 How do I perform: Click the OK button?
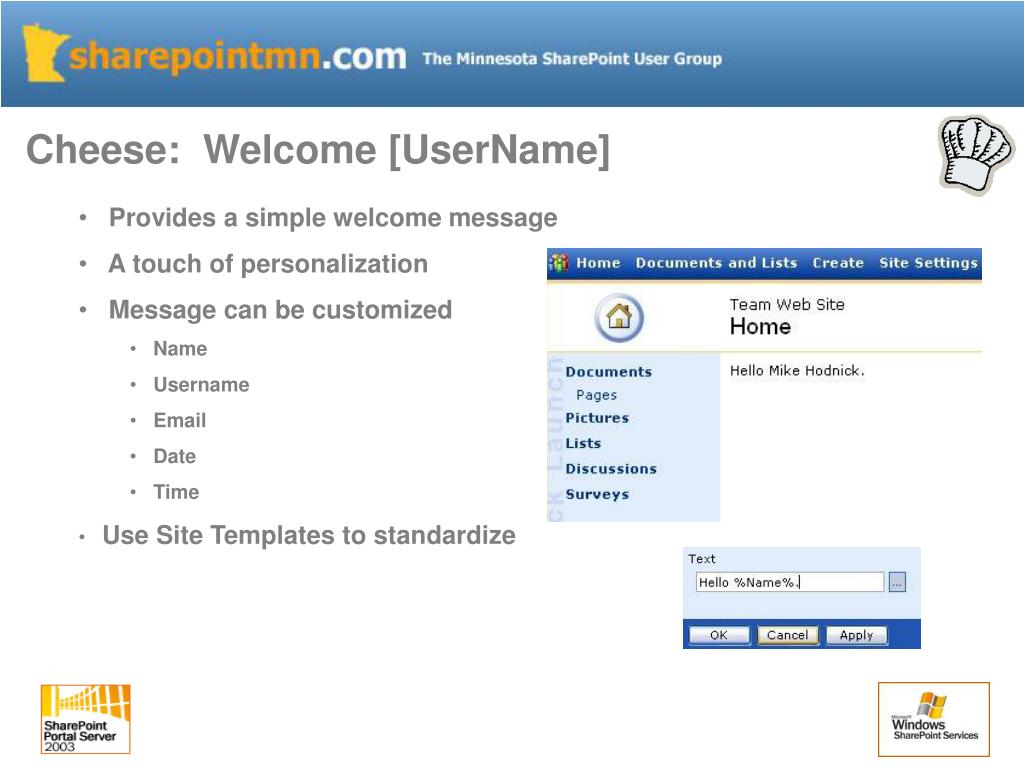tap(719, 635)
